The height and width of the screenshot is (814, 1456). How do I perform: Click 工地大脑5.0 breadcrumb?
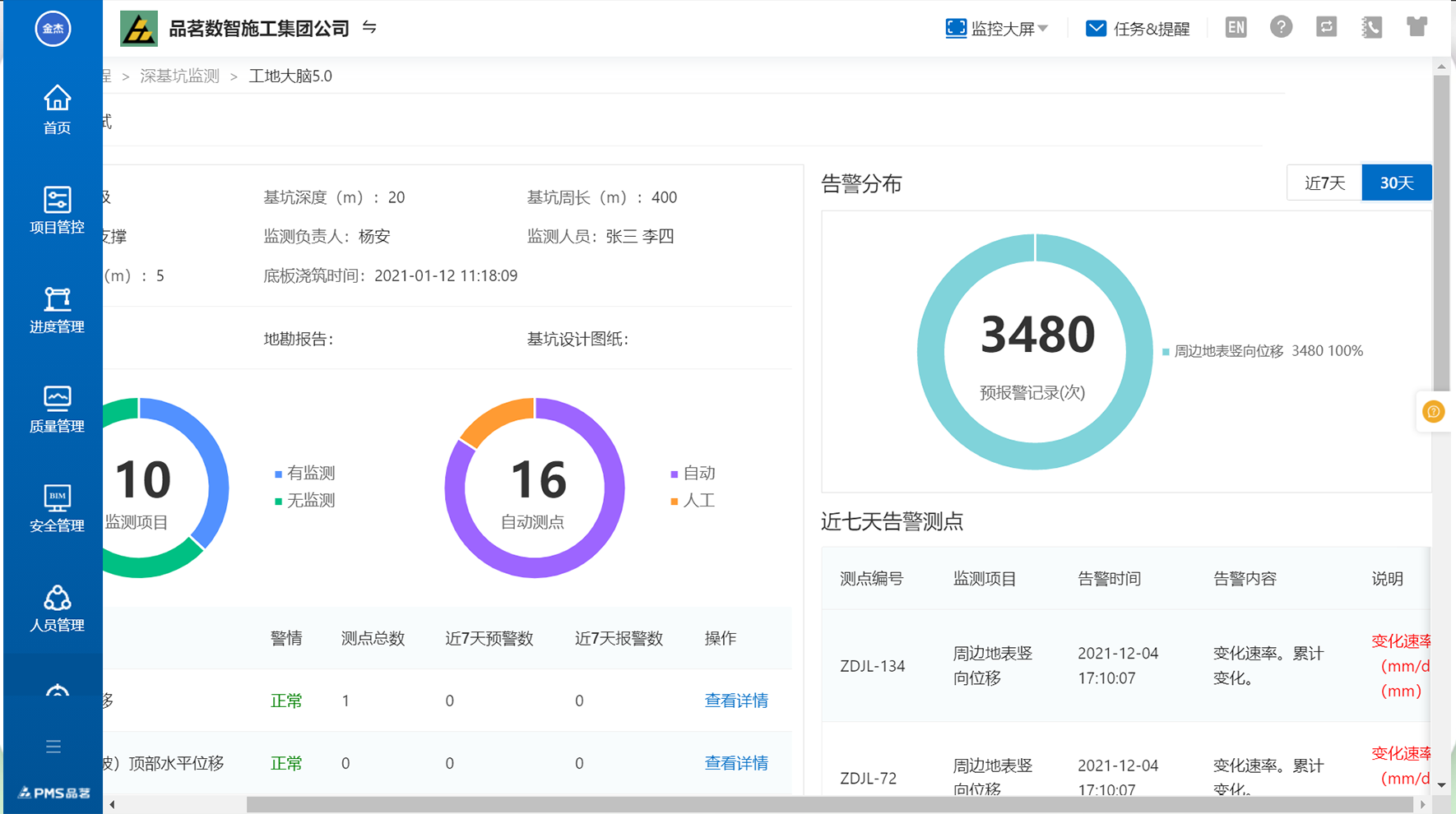click(x=290, y=76)
